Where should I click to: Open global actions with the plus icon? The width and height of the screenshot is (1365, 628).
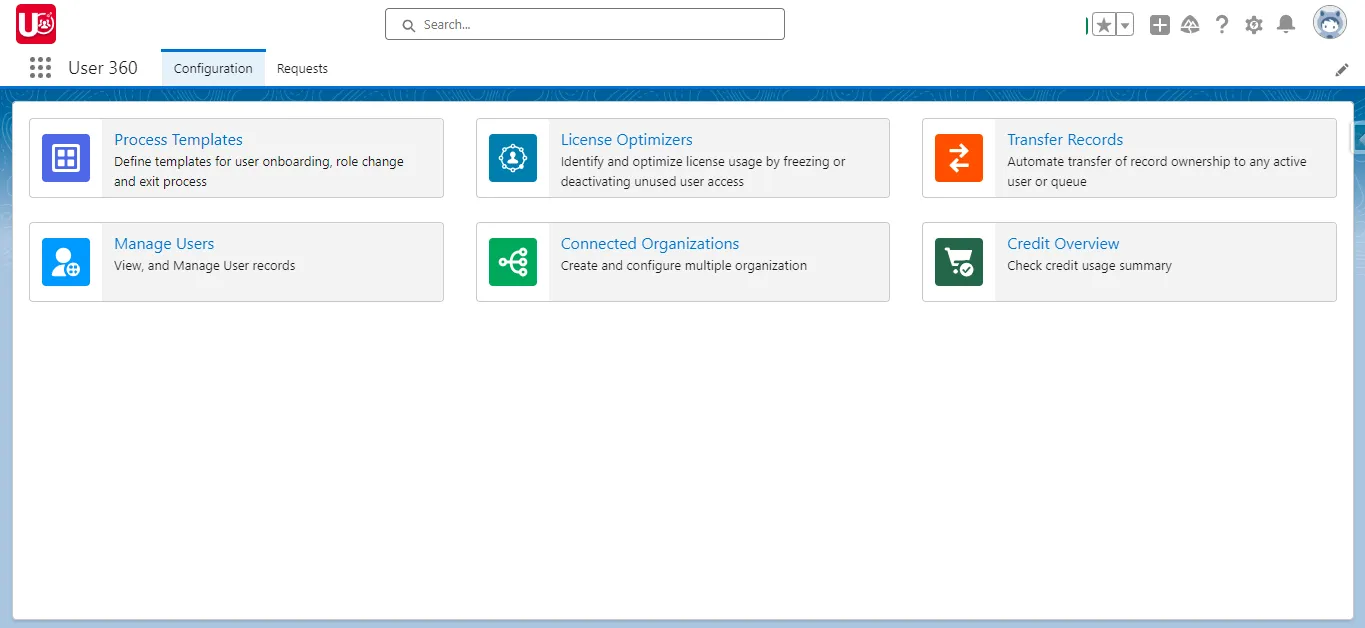point(1159,24)
